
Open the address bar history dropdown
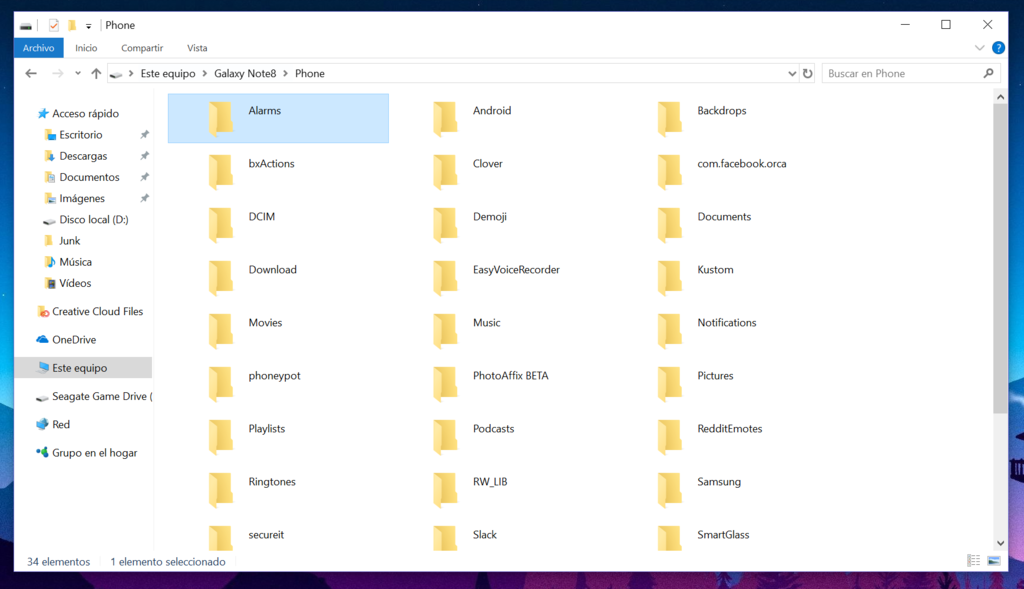(791, 72)
